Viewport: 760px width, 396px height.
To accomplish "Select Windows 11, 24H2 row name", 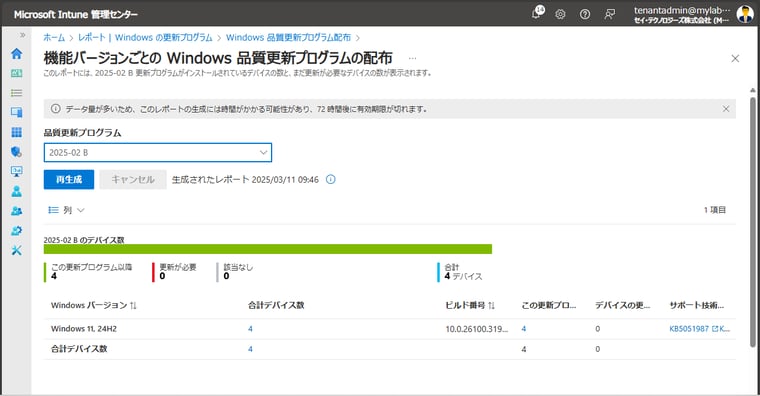I will (84, 329).
